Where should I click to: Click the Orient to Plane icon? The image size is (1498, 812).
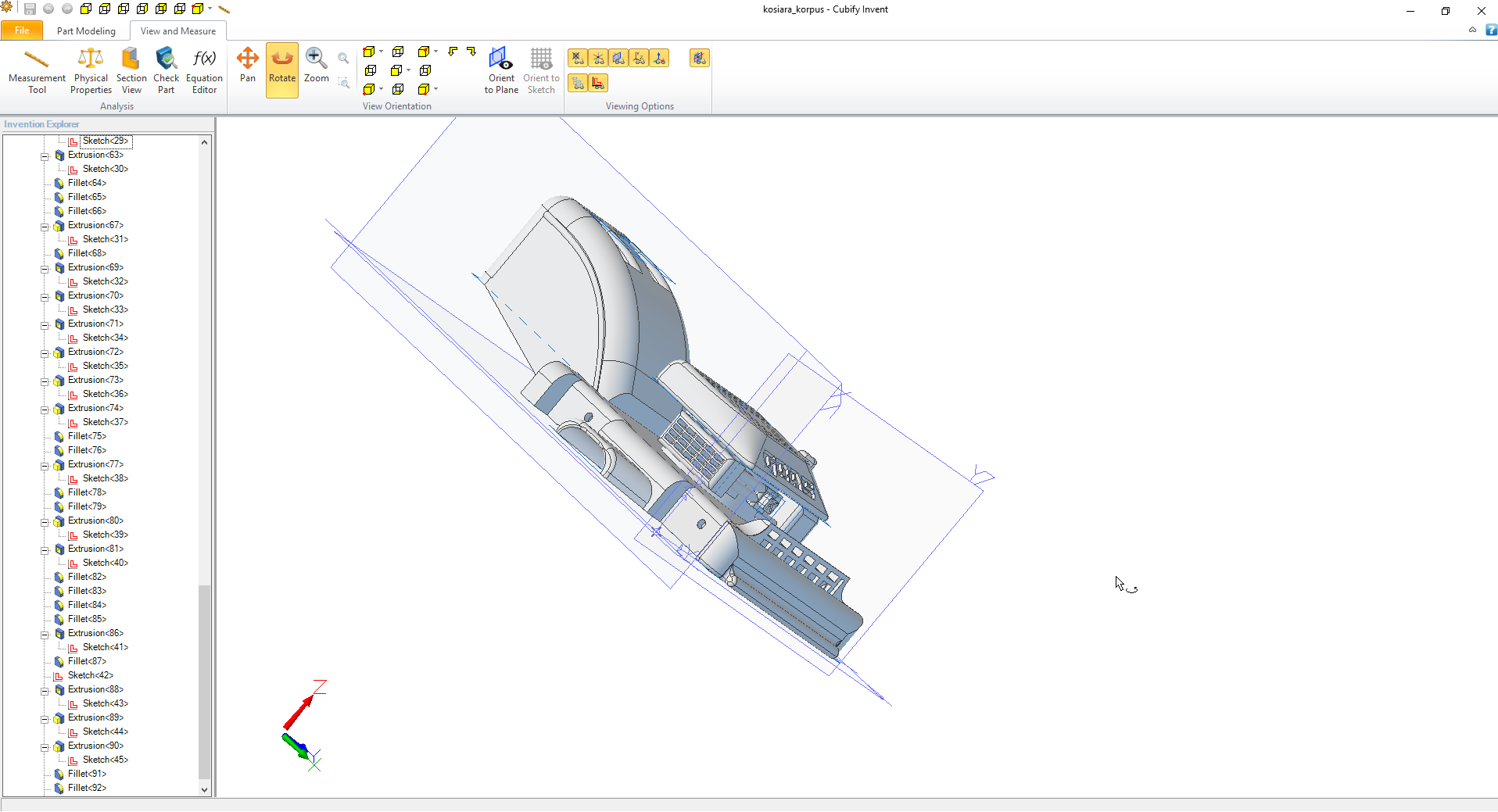click(501, 70)
